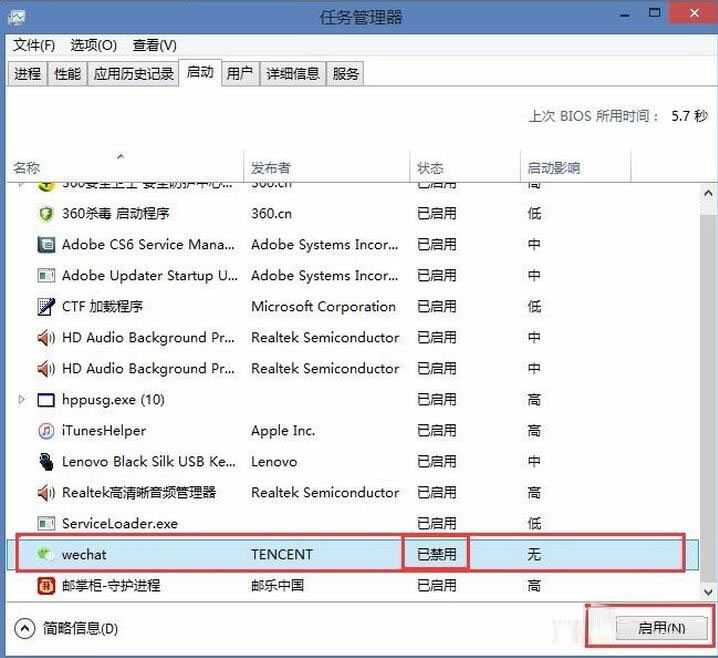Open the 选项(O) menu

click(x=93, y=45)
